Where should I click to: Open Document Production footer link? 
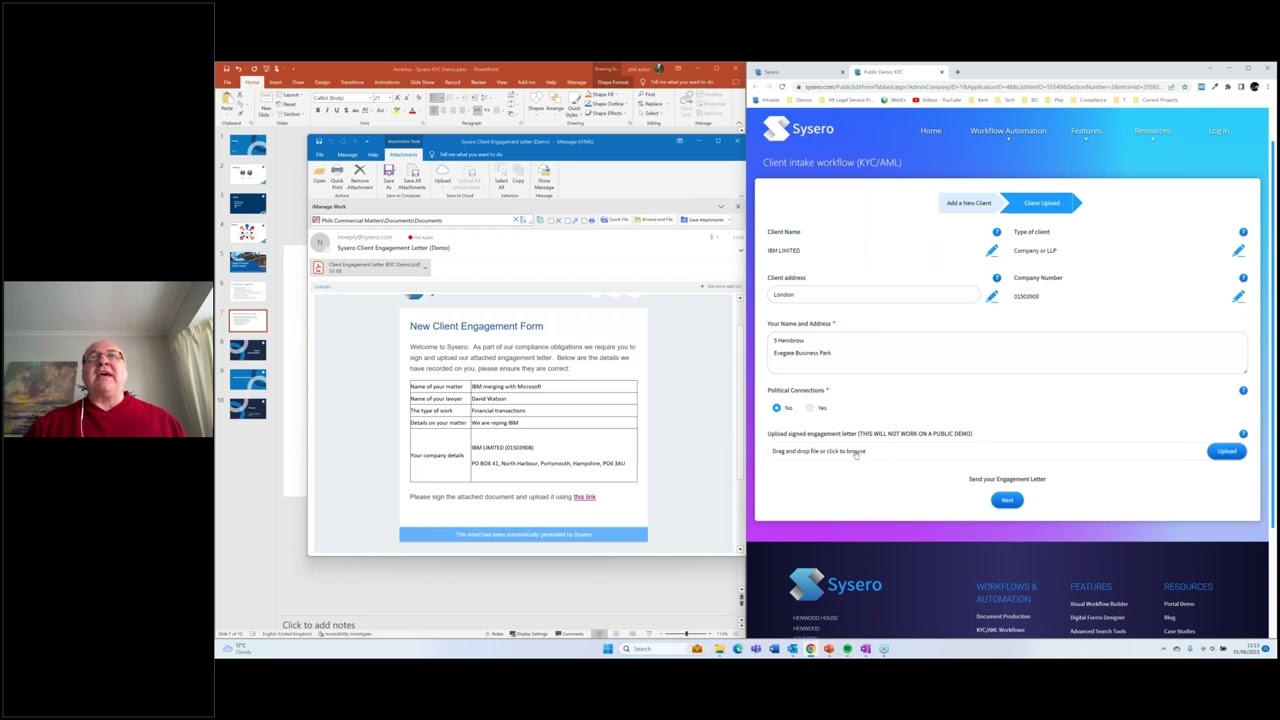1003,617
